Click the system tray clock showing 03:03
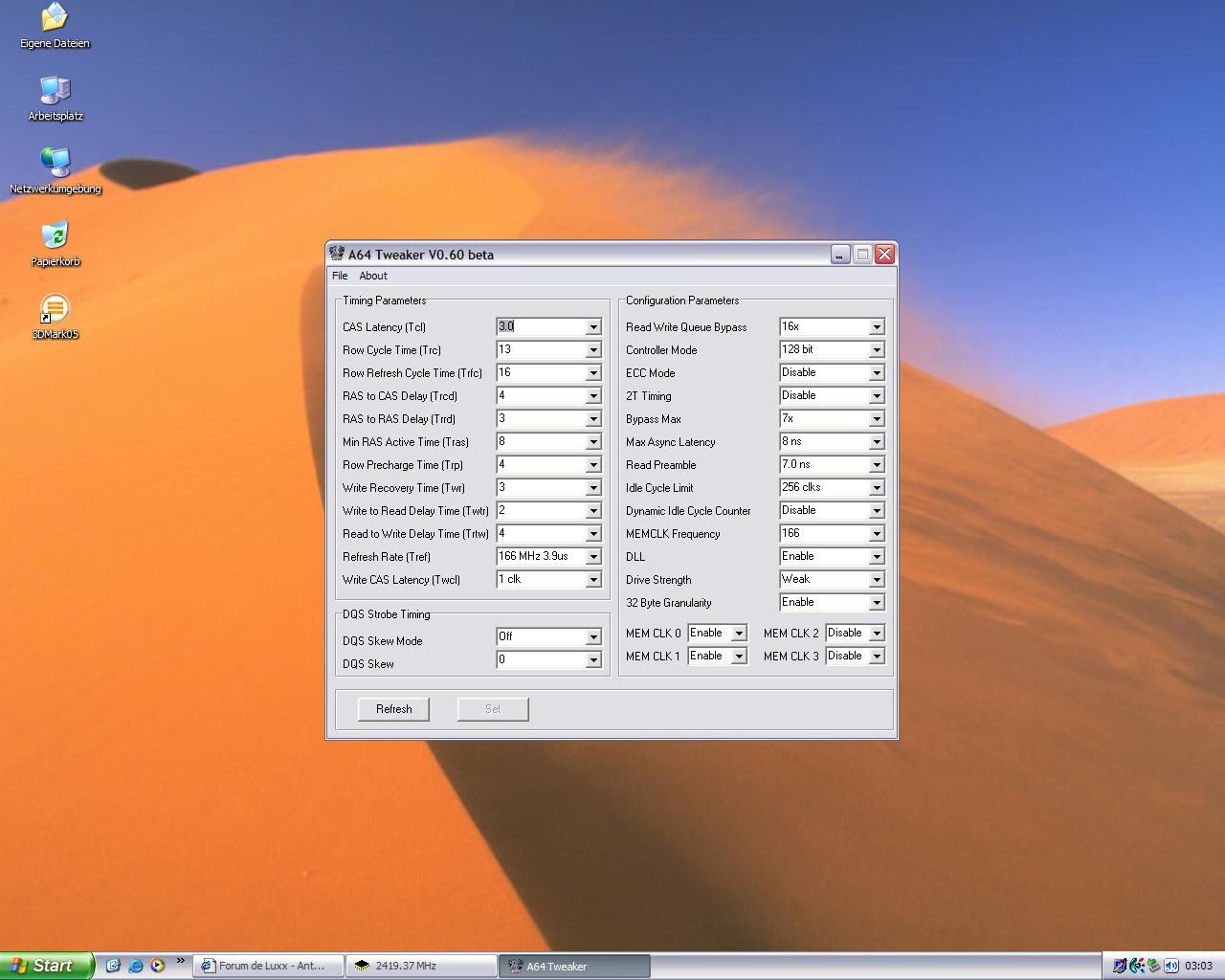This screenshot has width=1225, height=980. (1198, 966)
